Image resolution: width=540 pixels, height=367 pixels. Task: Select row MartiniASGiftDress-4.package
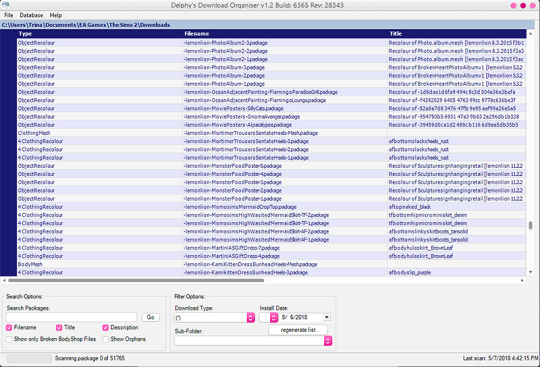[271, 256]
